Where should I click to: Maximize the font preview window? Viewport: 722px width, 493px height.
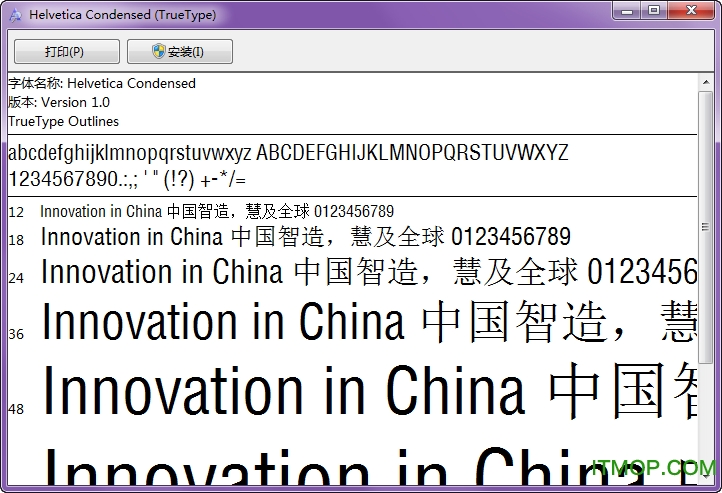coord(653,11)
